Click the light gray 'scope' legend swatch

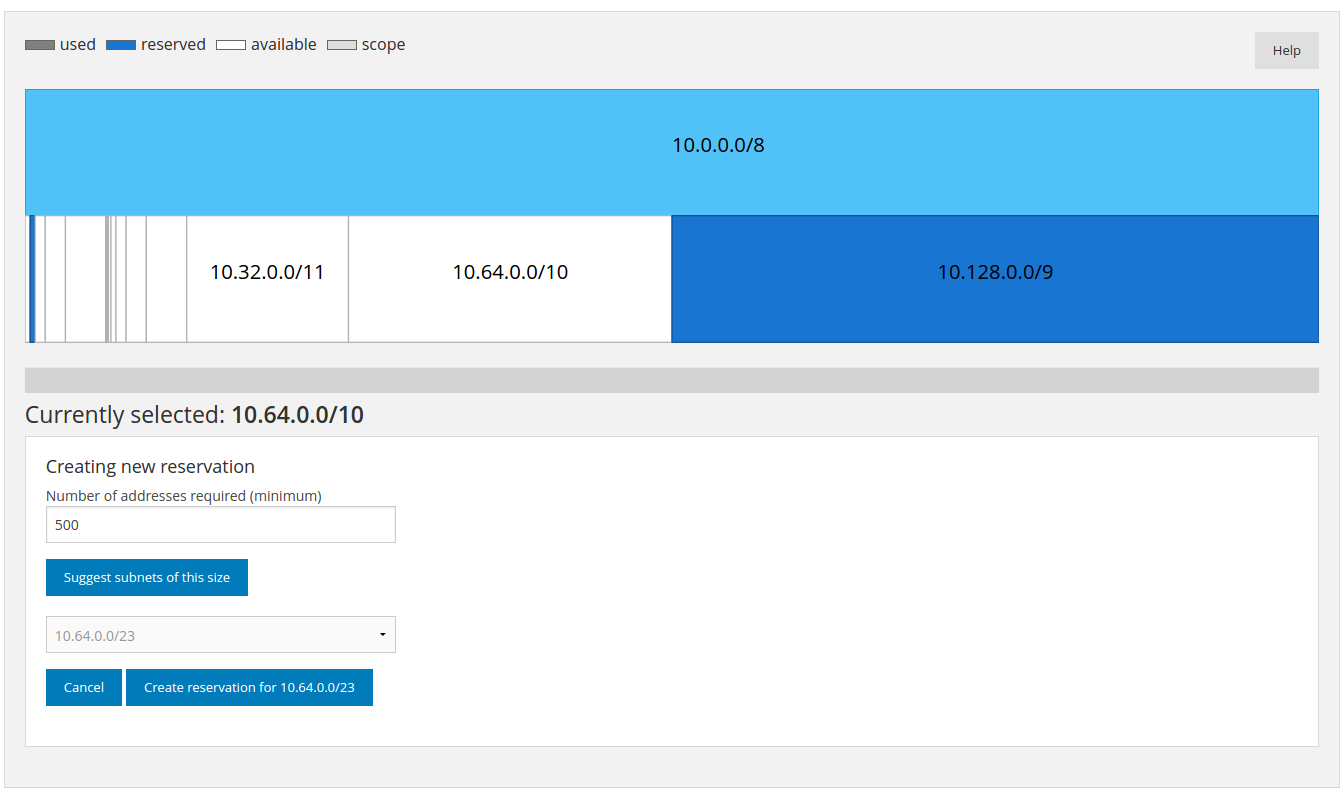click(342, 45)
